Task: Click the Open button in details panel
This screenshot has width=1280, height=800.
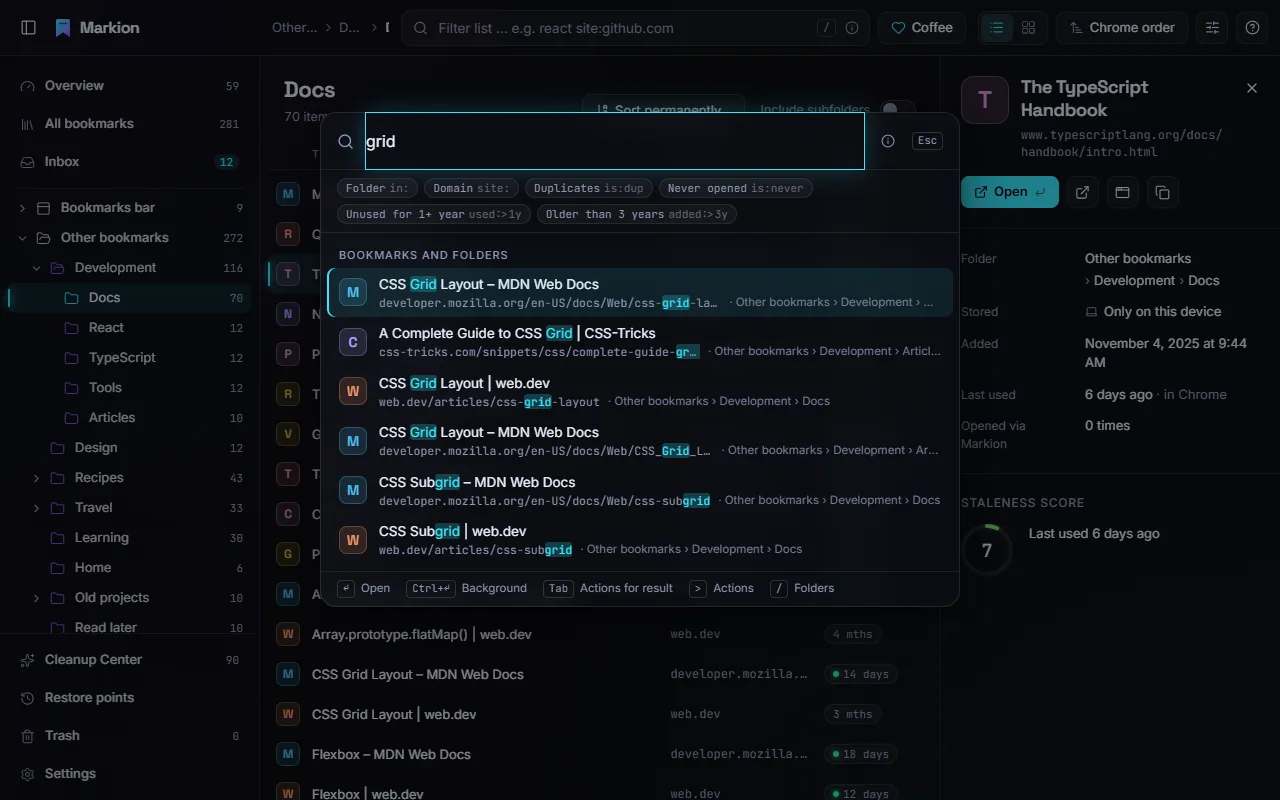Action: [x=1009, y=192]
